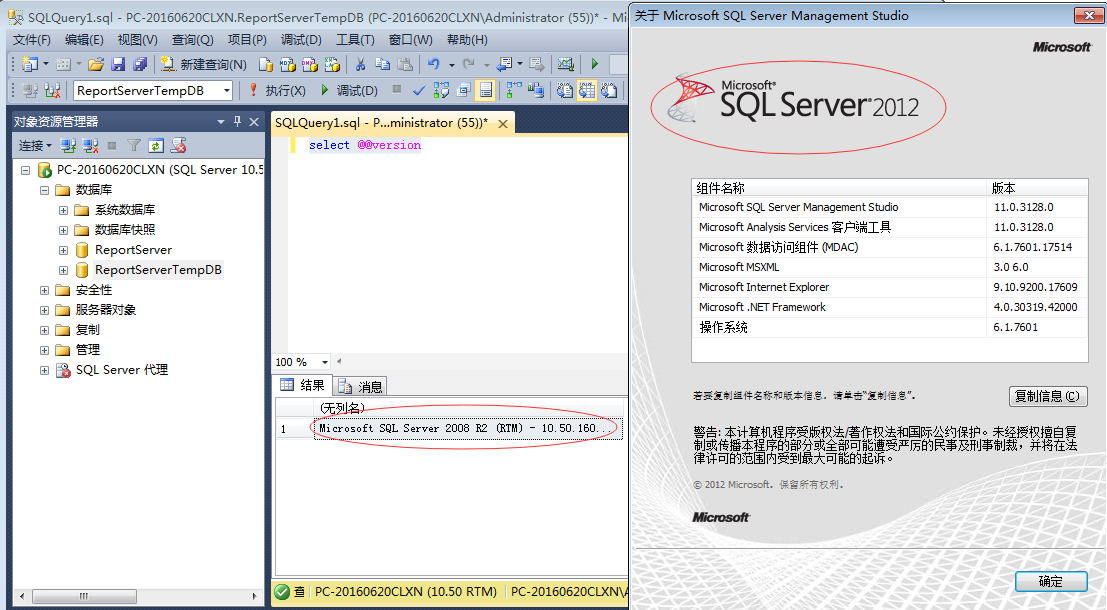Click the Results to File icon
Viewport: 1107px width, 610px height.
(x=609, y=90)
